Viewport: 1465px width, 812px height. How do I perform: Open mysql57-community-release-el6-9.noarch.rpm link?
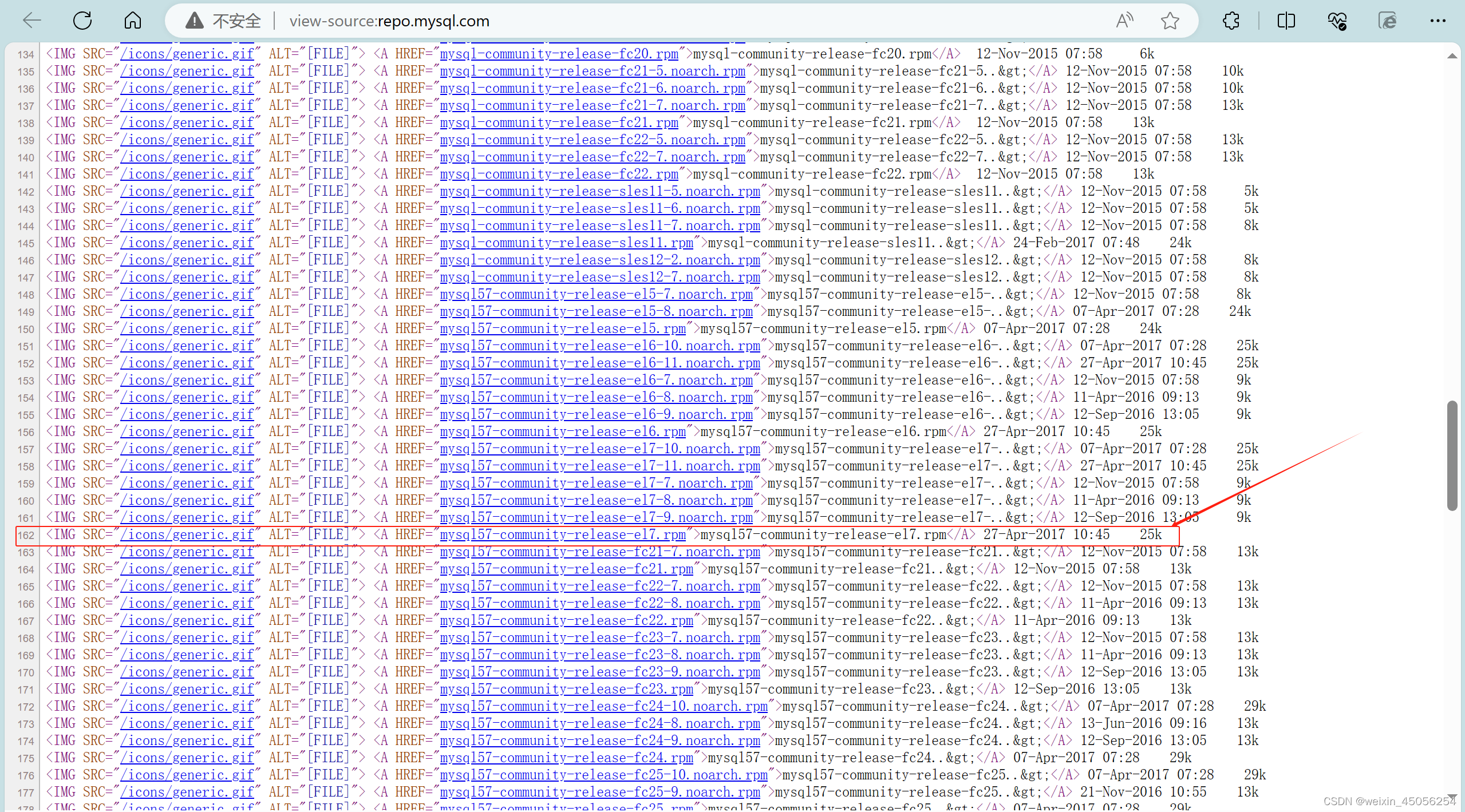596,414
